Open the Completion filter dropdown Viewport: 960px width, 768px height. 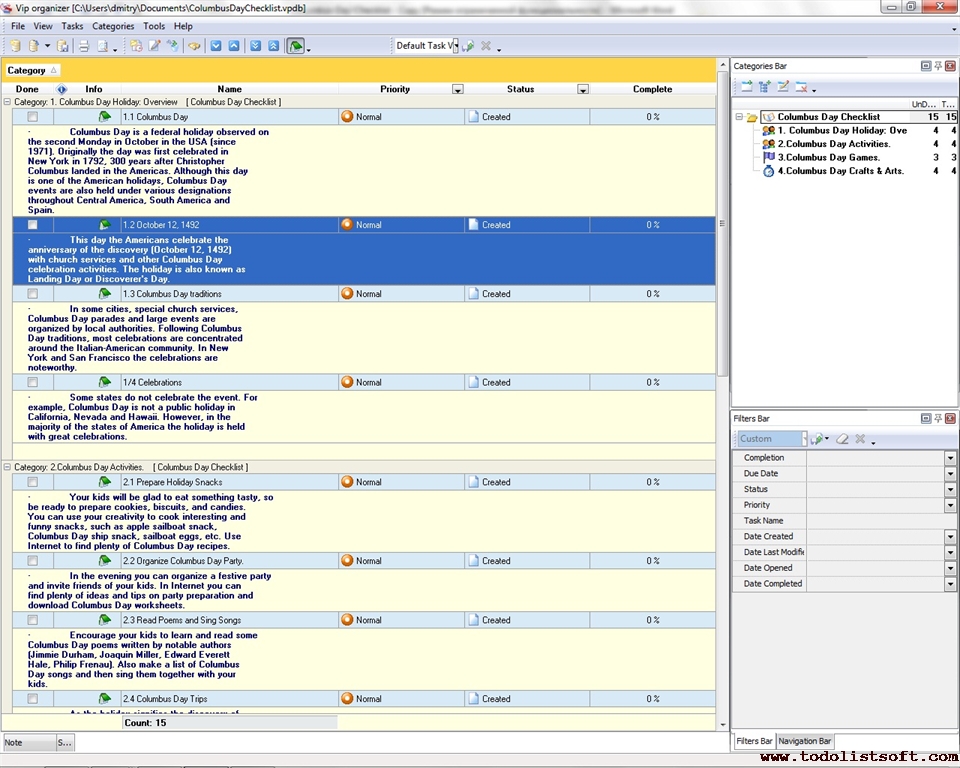pos(950,458)
